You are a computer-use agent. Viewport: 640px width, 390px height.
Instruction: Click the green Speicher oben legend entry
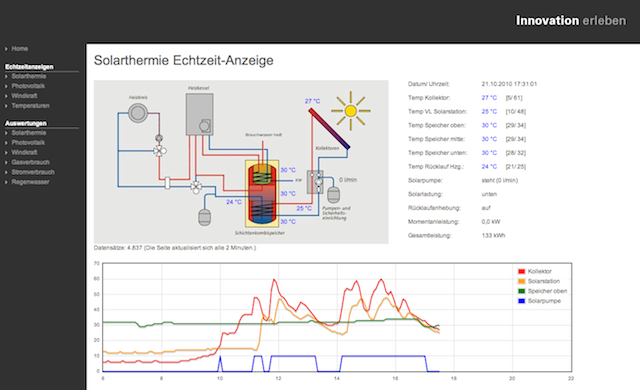click(542, 291)
